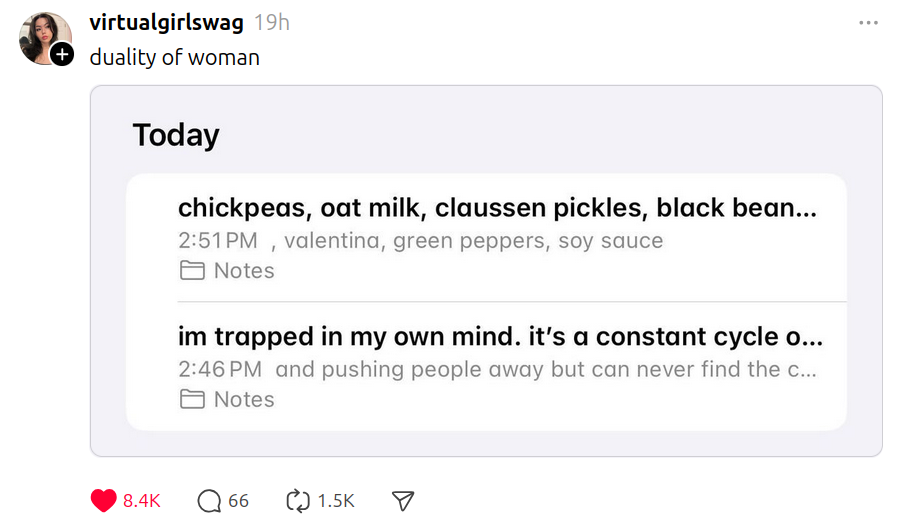Follow user via plus badge on avatar
This screenshot has height=528, width=912.
[62, 55]
